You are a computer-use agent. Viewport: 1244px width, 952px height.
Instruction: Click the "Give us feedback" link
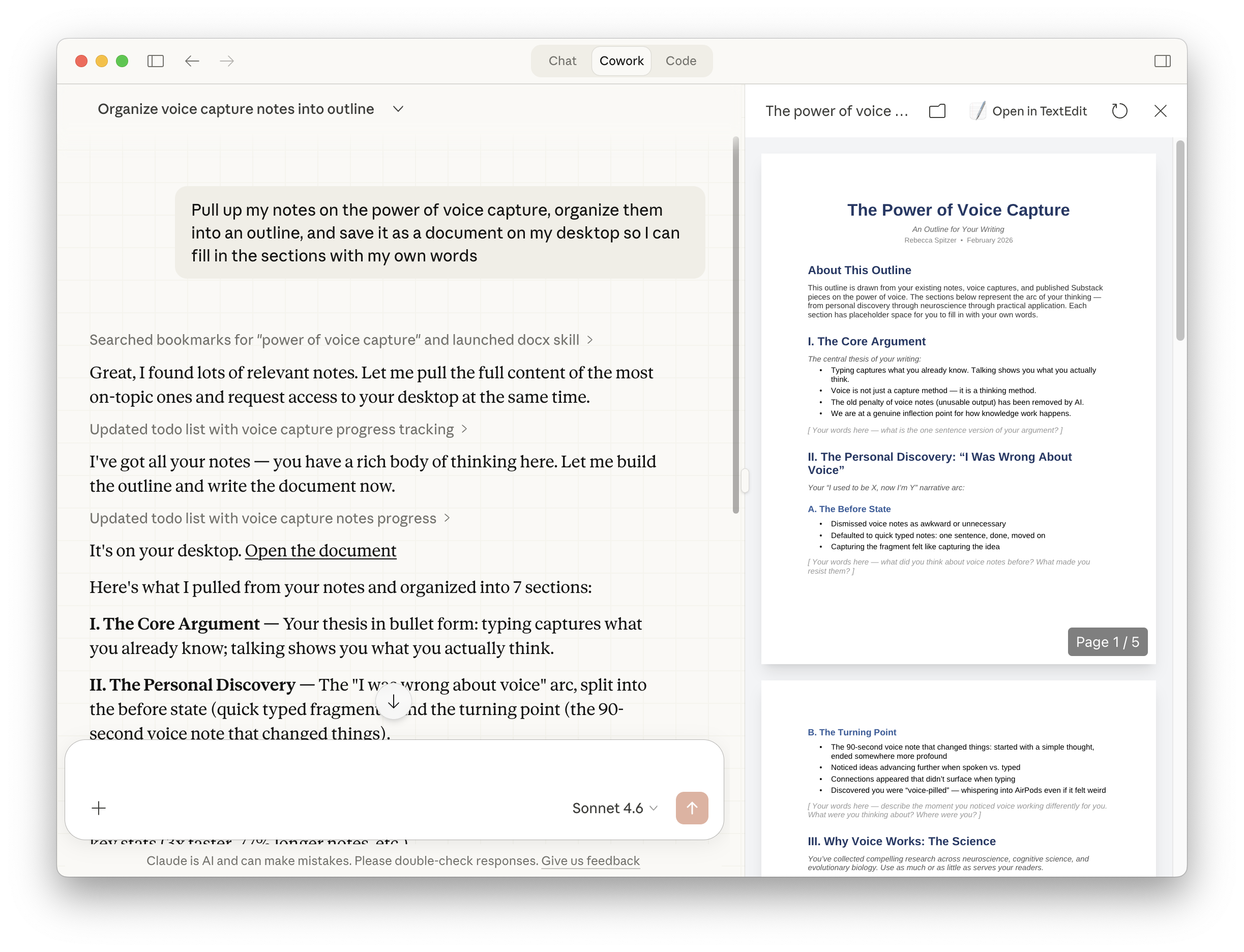click(x=590, y=860)
